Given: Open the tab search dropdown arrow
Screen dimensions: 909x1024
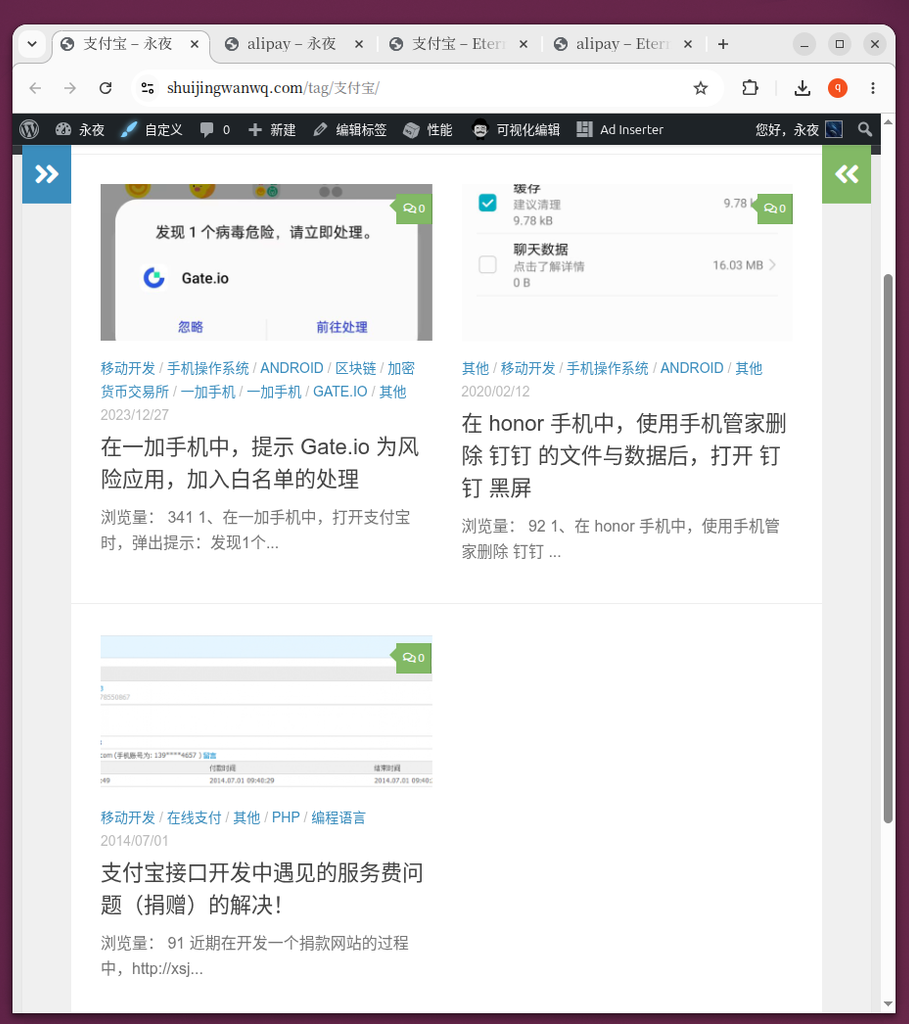Looking at the screenshot, I should point(32,44).
